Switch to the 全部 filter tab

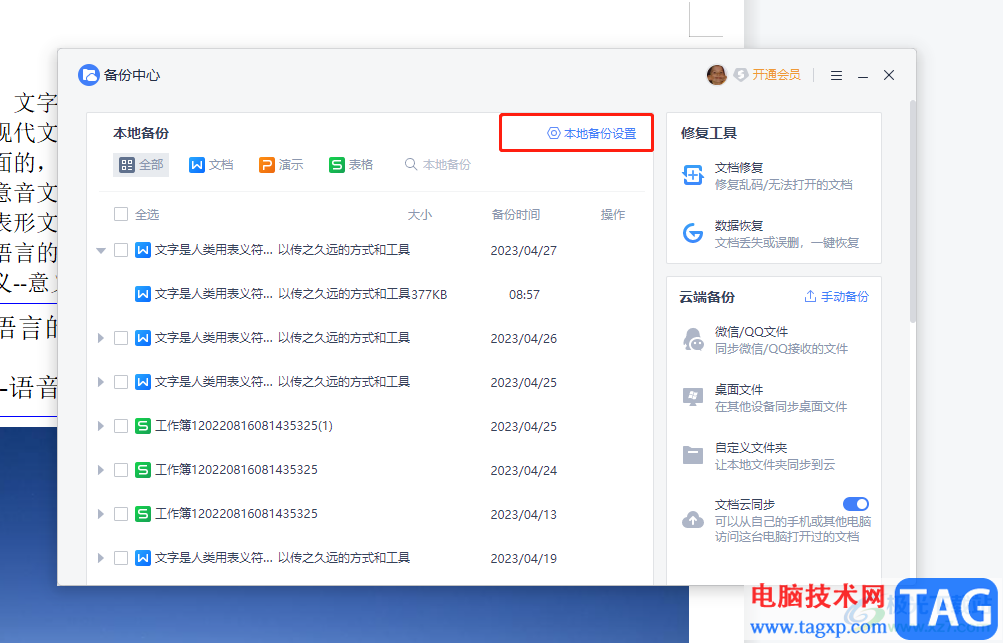tap(141, 164)
